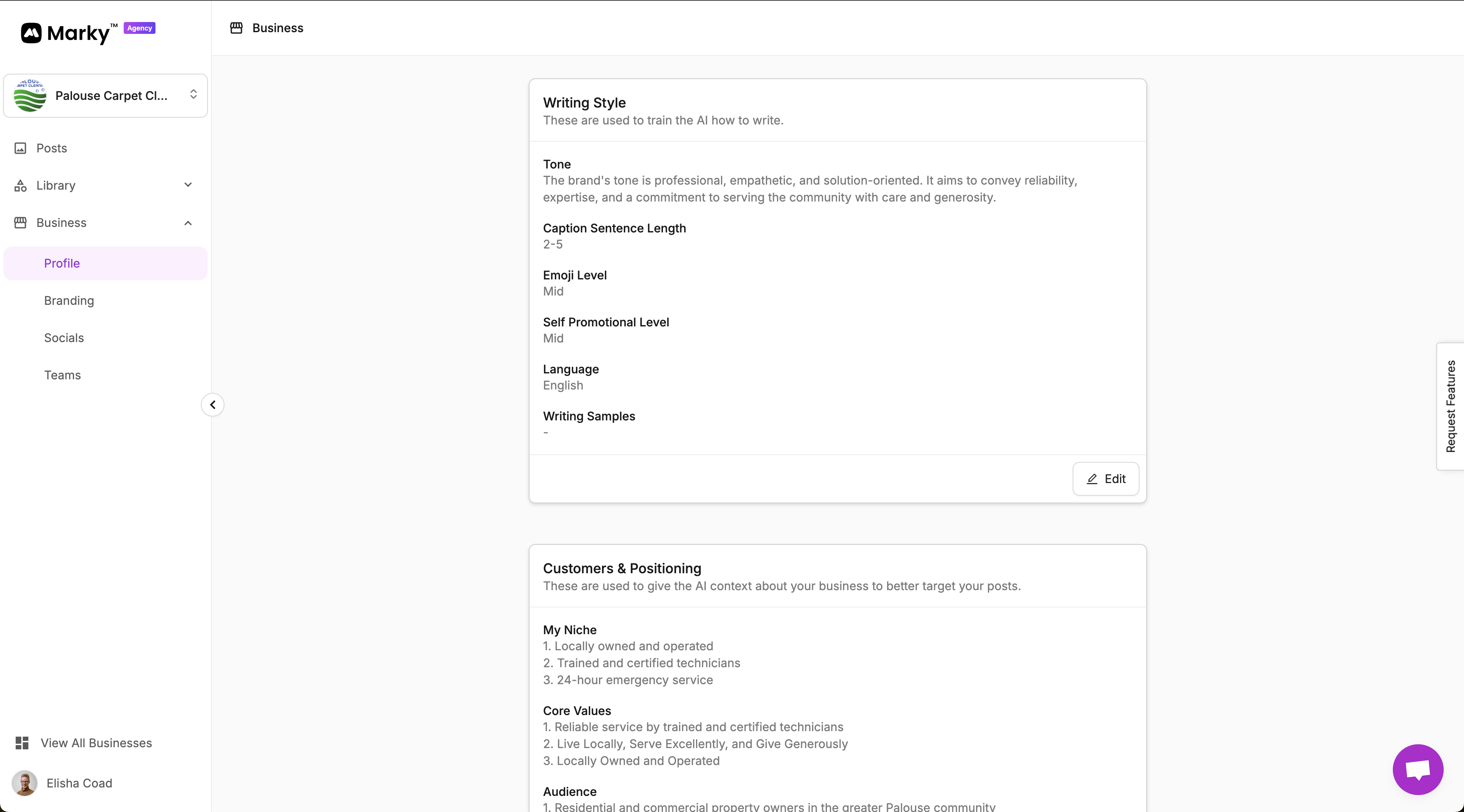Viewport: 1464px width, 812px height.
Task: Select the Teams menu item
Action: click(x=63, y=375)
